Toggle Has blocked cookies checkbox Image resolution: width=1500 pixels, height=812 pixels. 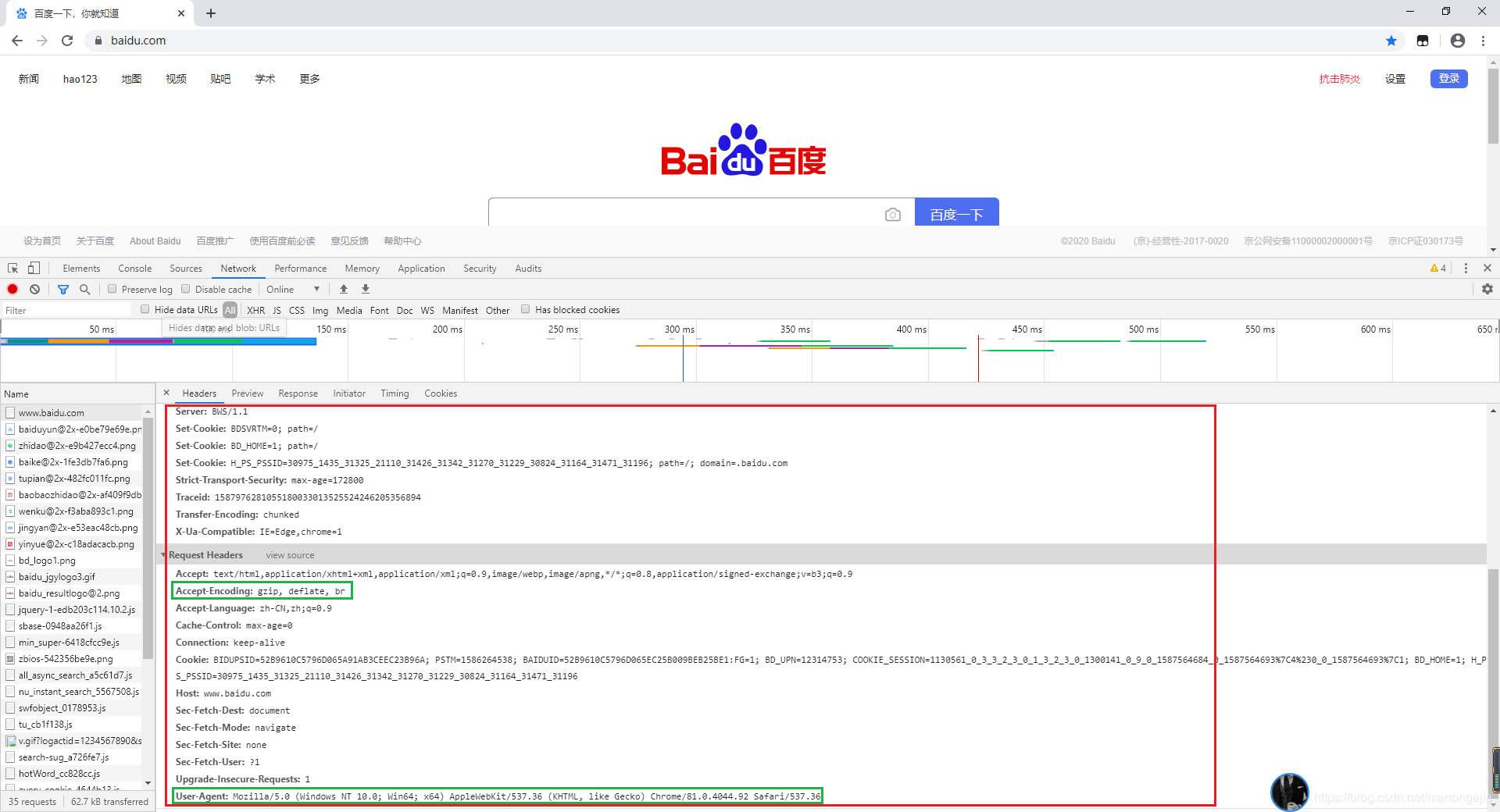[x=526, y=309]
